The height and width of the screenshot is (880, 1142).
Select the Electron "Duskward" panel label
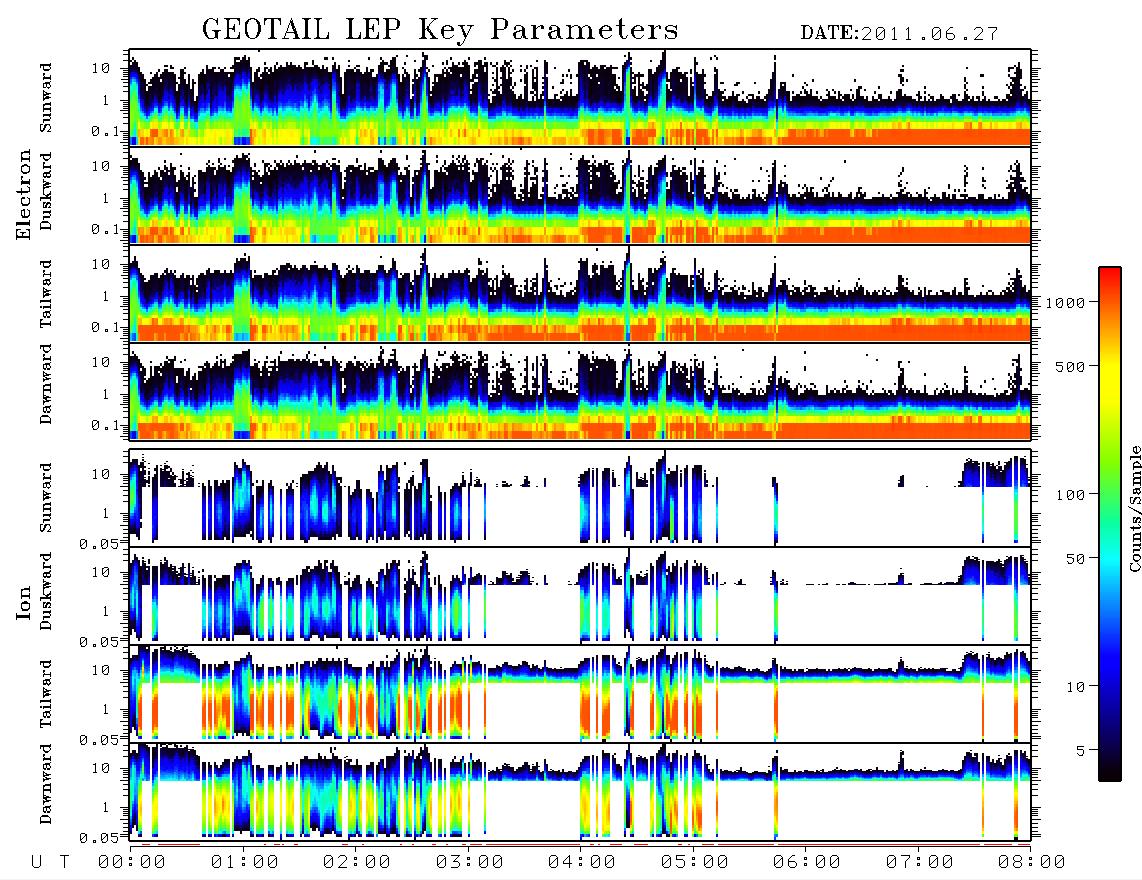click(46, 191)
